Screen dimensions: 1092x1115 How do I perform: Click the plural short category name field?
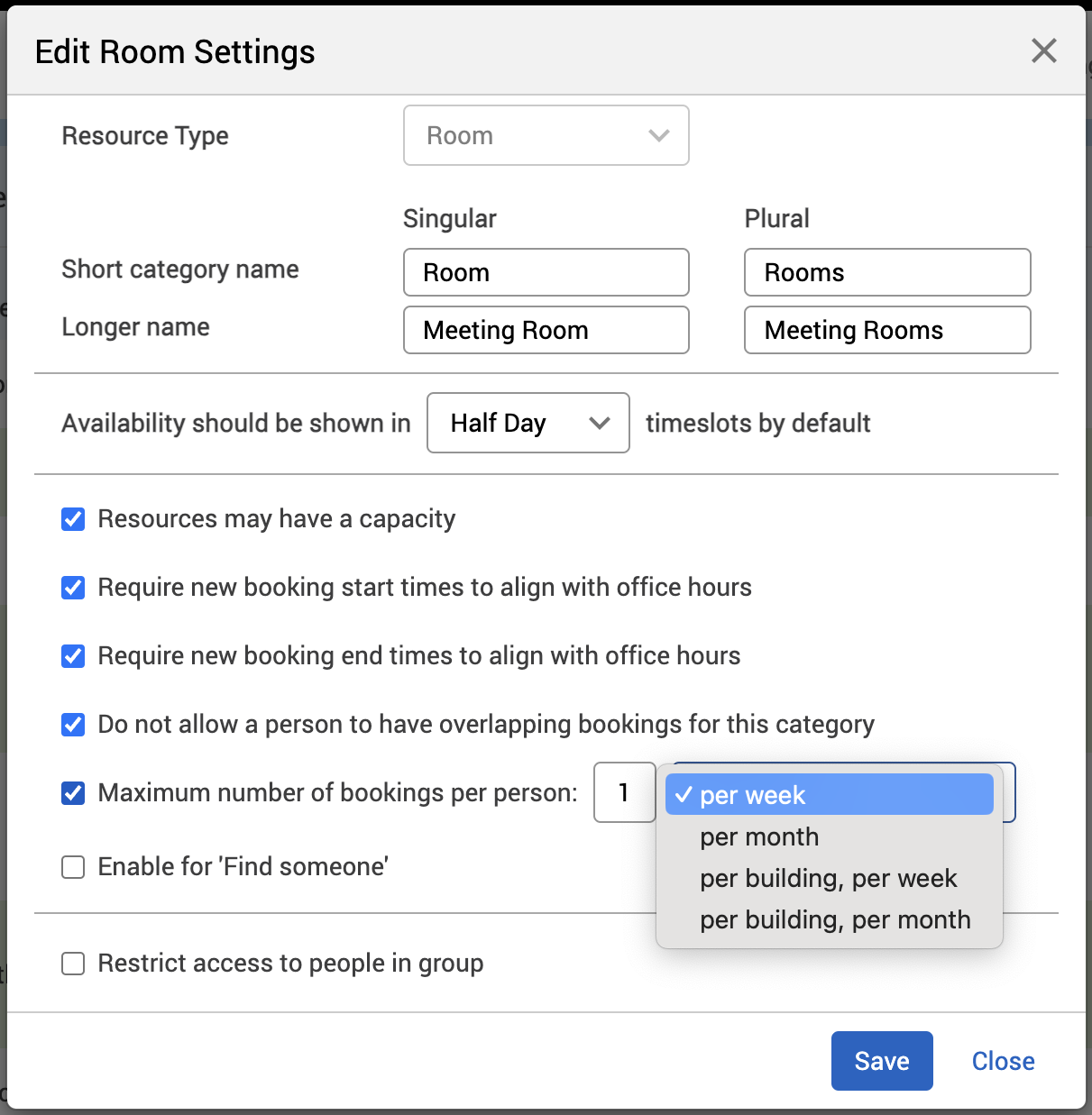click(886, 272)
